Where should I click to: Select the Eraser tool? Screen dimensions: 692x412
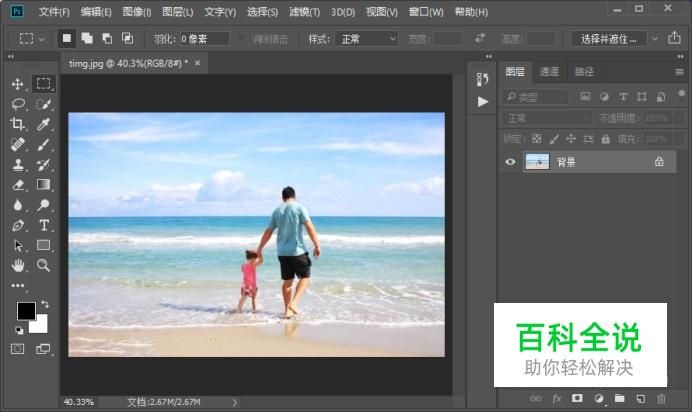[x=18, y=185]
